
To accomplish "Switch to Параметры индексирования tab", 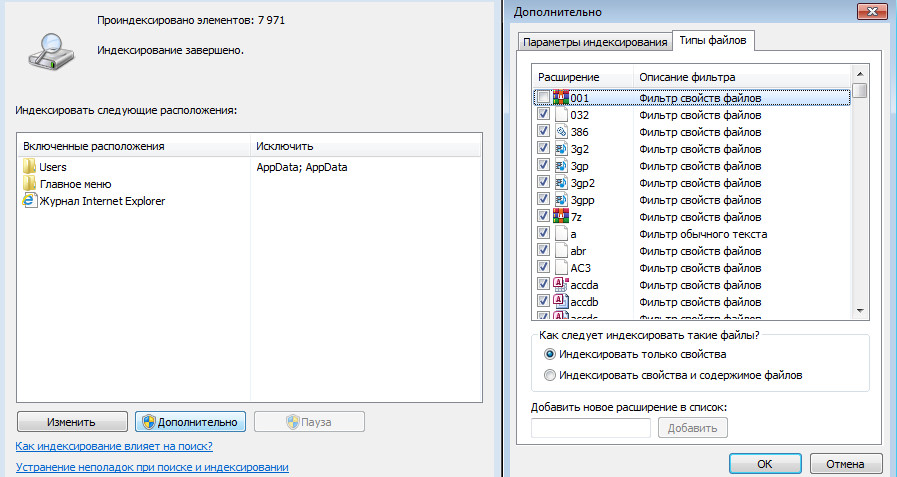I will pos(594,41).
